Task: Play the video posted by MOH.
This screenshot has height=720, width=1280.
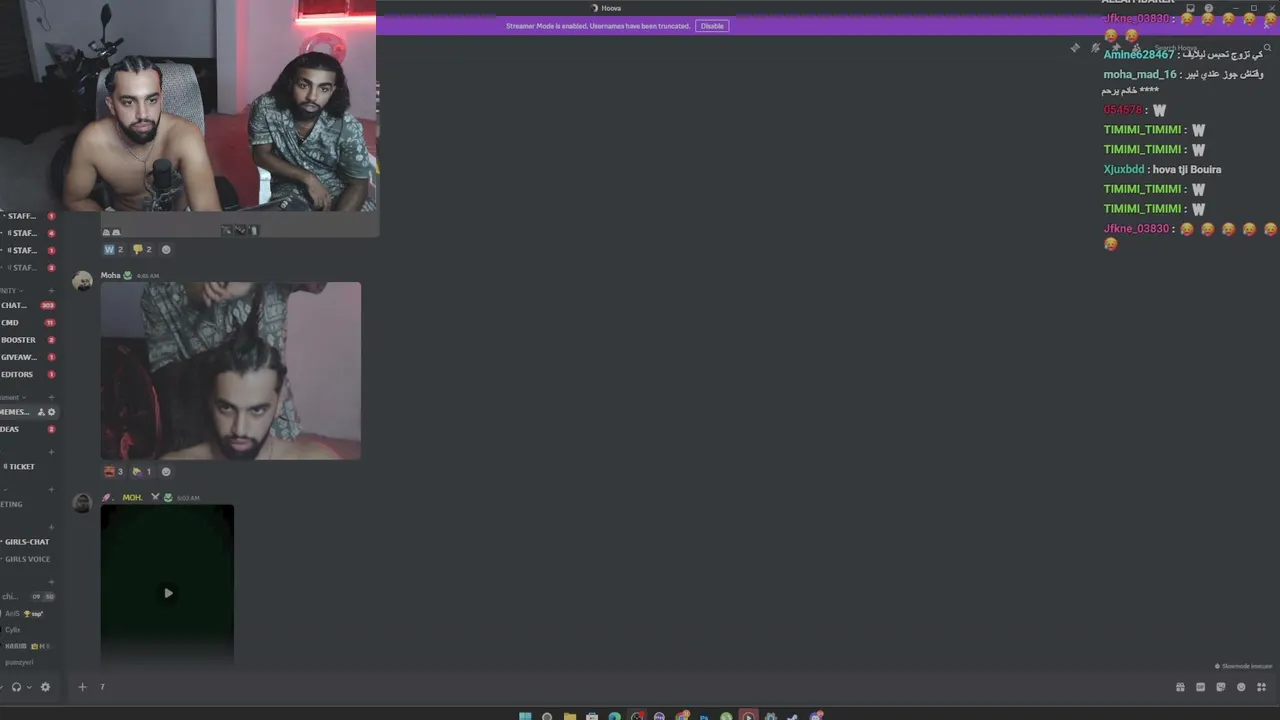Action: (168, 593)
